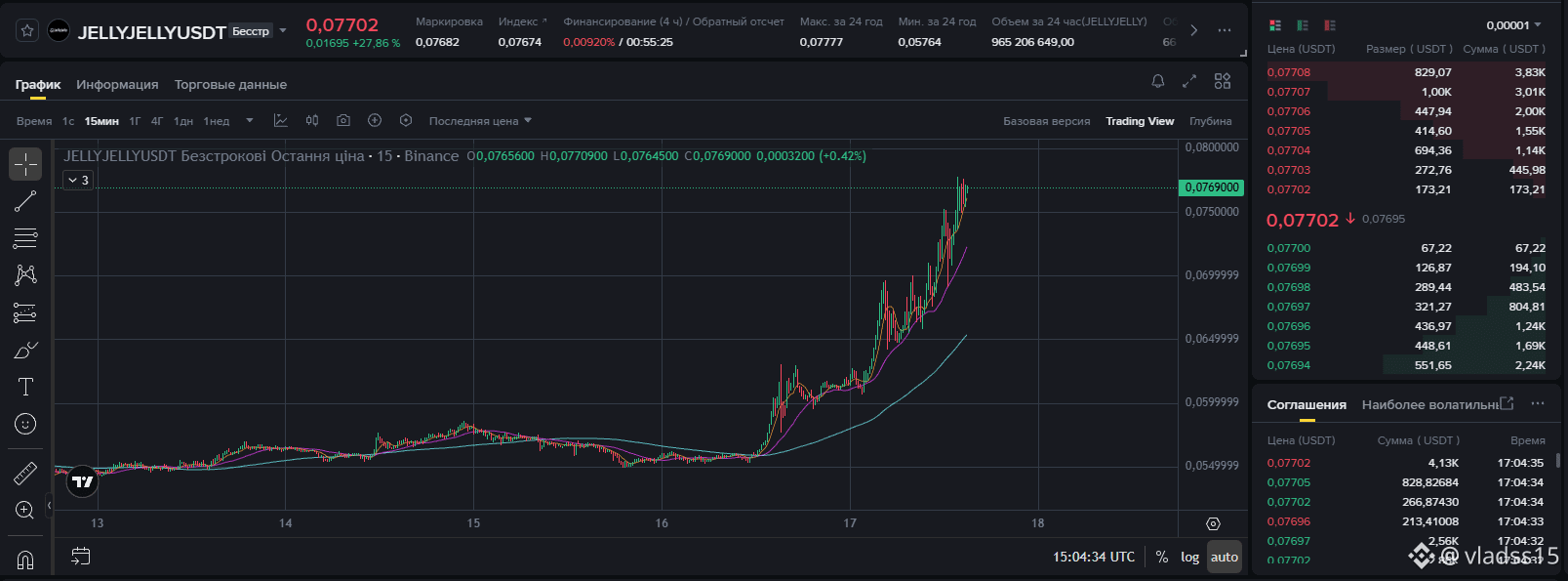The width and height of the screenshot is (1568, 581).
Task: Show both bids and asks order book view
Action: [x=1275, y=25]
